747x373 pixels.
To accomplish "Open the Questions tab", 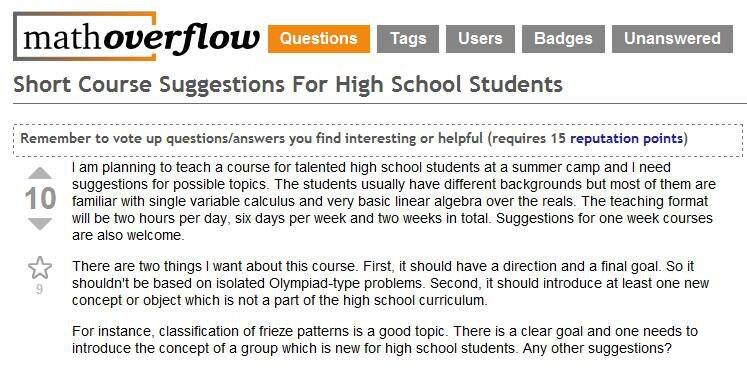I will point(319,39).
